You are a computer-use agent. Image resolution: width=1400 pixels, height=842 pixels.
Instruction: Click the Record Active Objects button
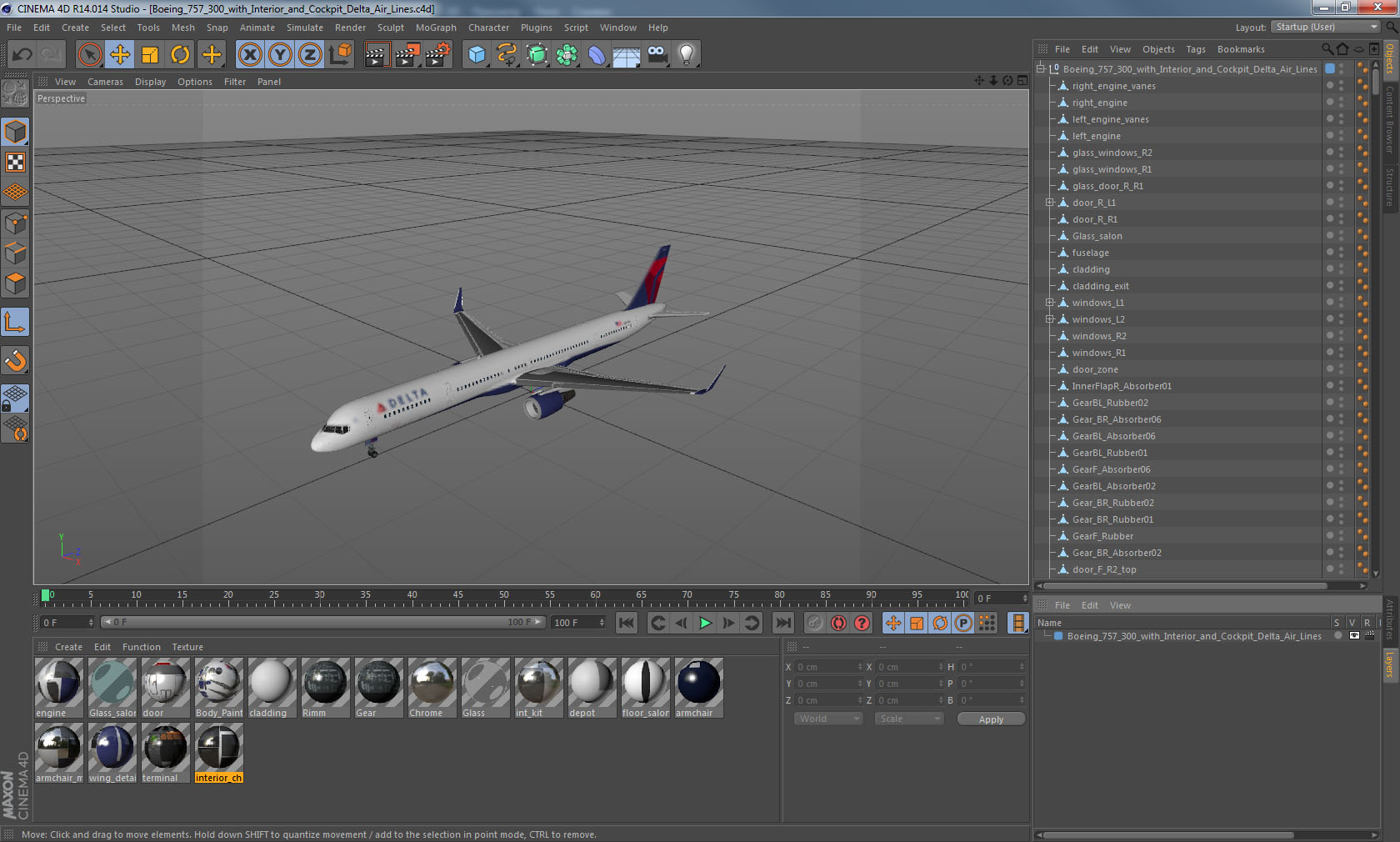(815, 623)
